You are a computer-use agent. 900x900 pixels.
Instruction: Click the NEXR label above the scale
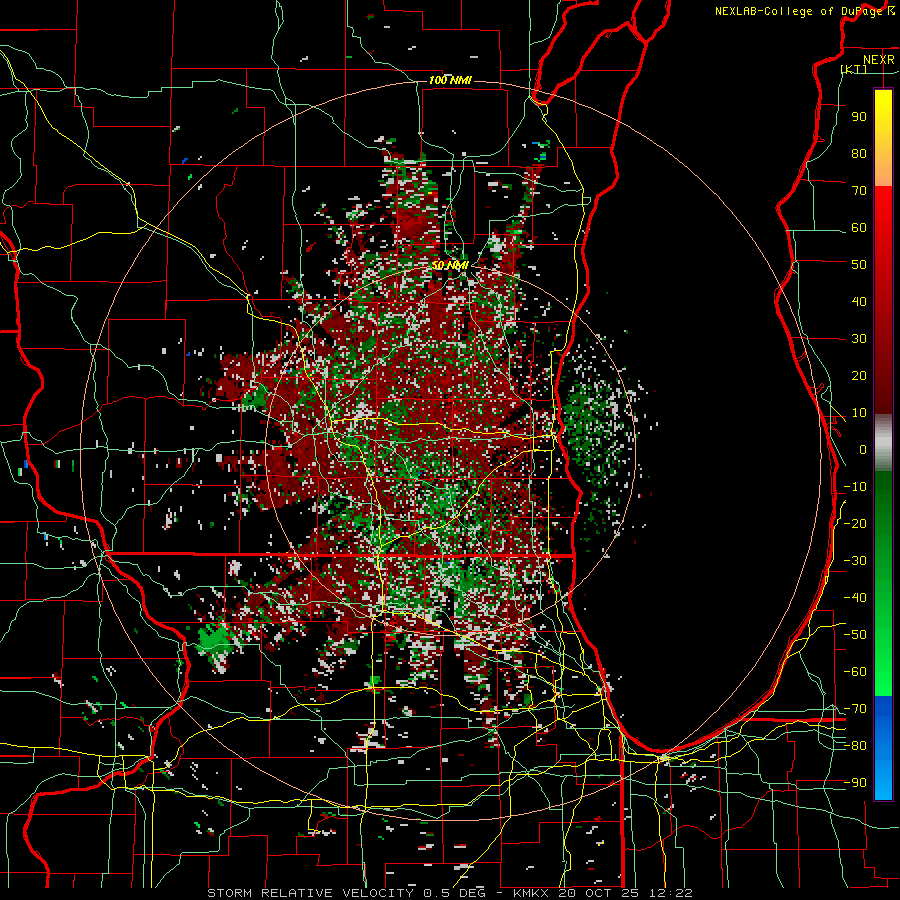[x=878, y=60]
